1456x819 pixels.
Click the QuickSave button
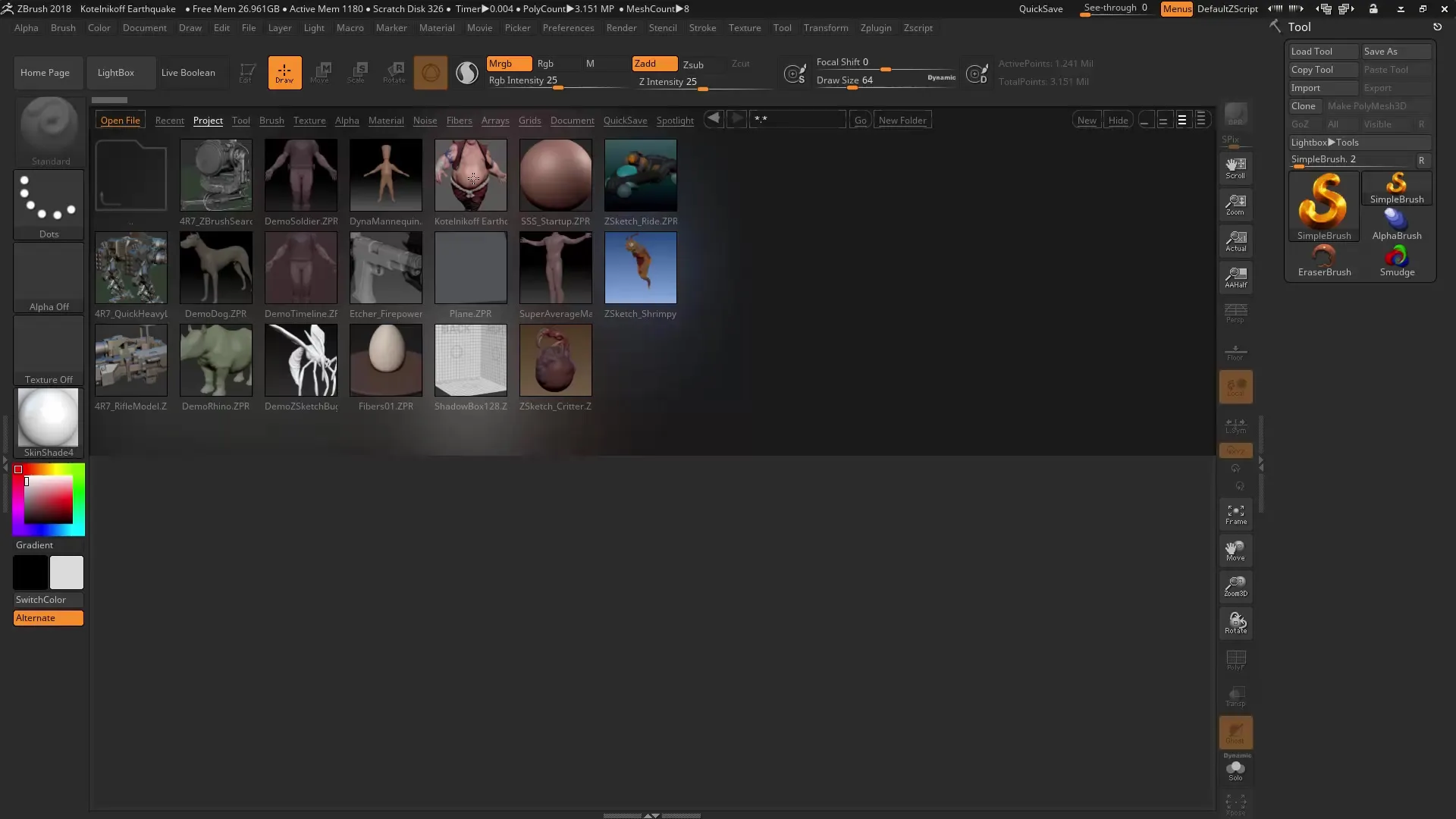[x=1040, y=9]
